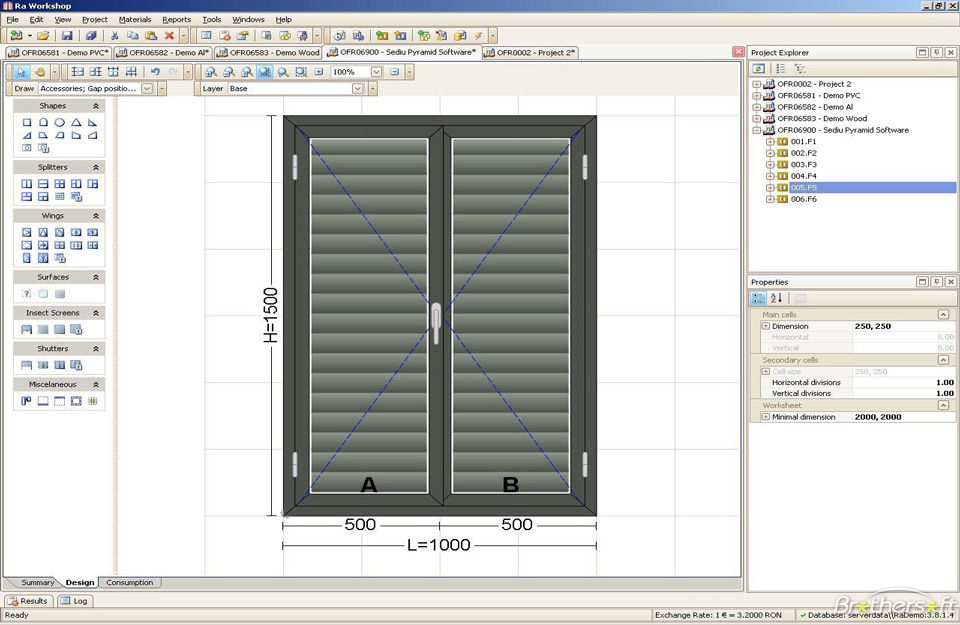Click the Horizontal divisions value field

pyautogui.click(x=903, y=382)
